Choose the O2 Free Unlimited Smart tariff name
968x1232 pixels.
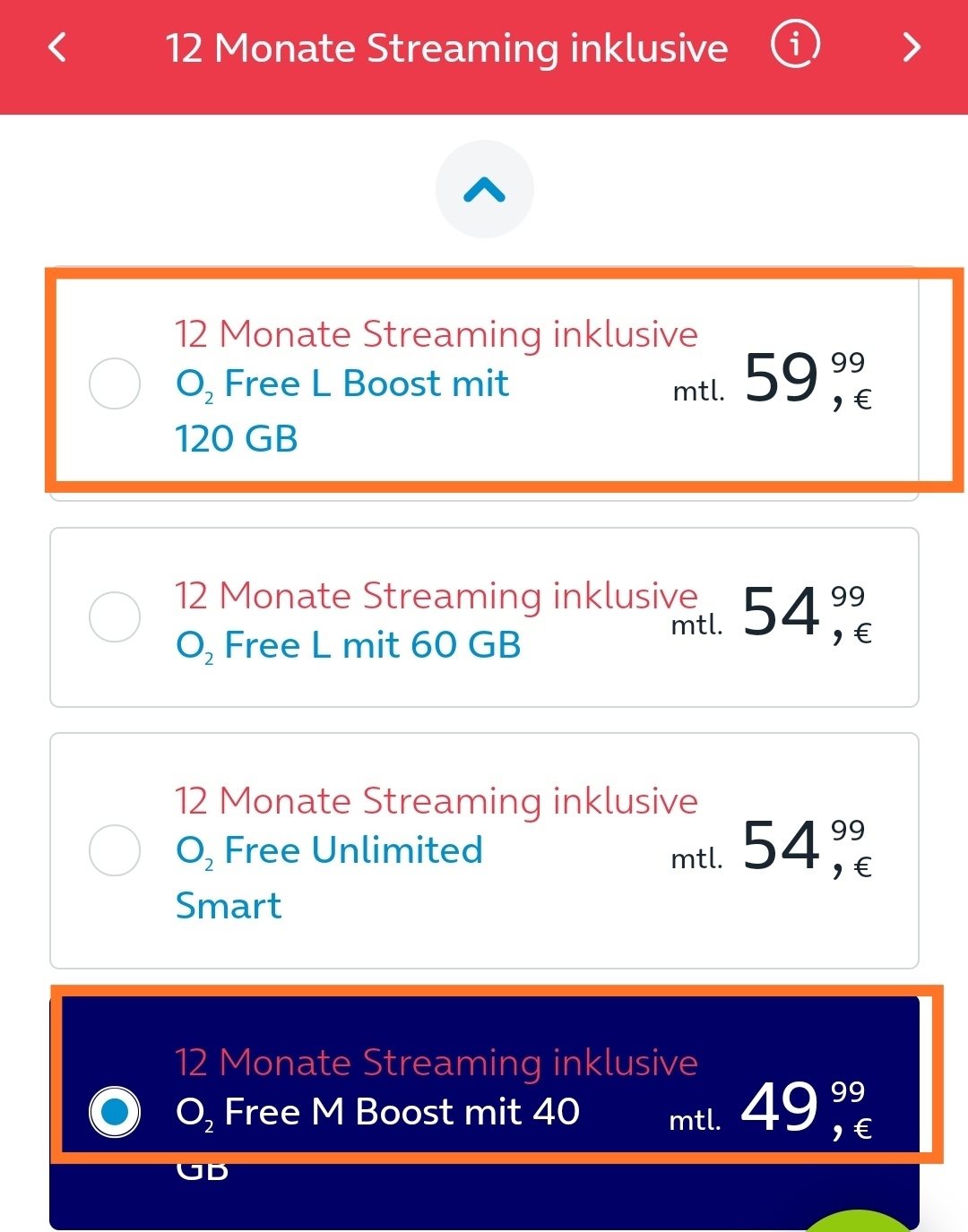(x=329, y=877)
